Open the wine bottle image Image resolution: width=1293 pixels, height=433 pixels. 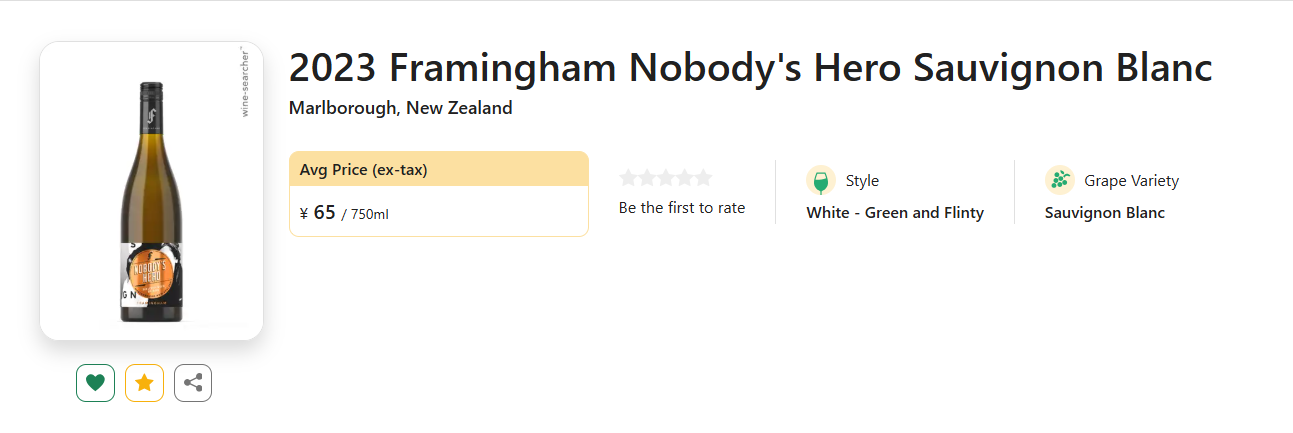pos(151,200)
